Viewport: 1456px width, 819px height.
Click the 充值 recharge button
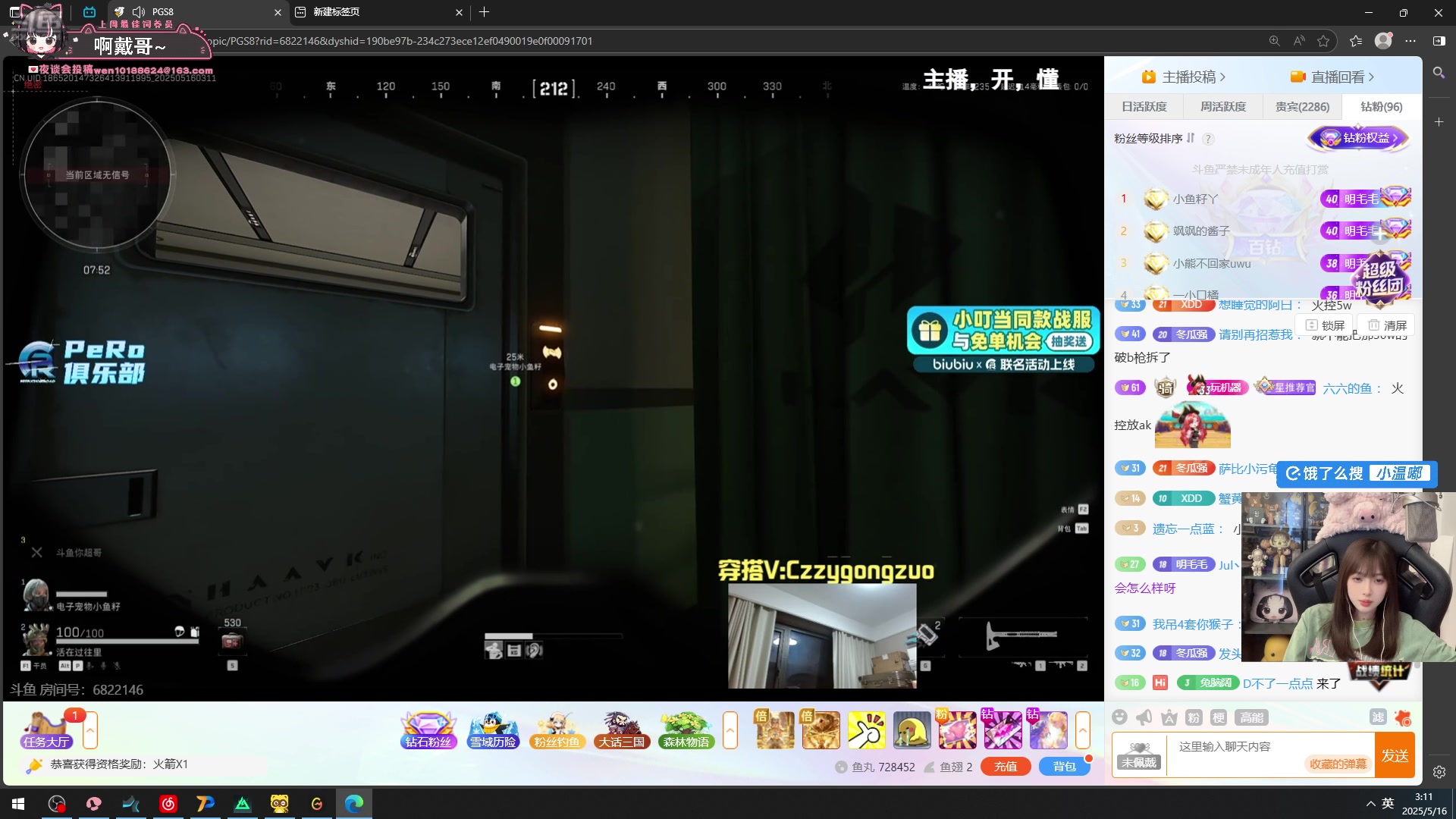1006,767
